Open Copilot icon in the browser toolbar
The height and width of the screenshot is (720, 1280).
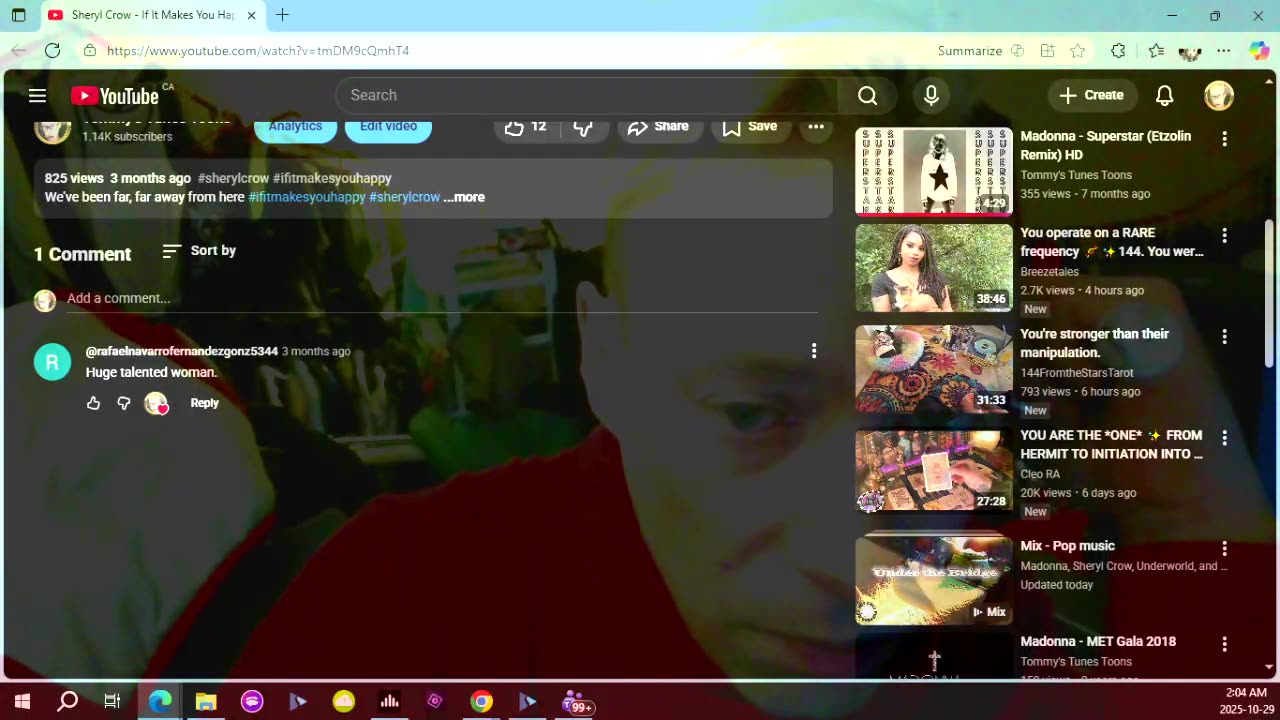(1259, 50)
